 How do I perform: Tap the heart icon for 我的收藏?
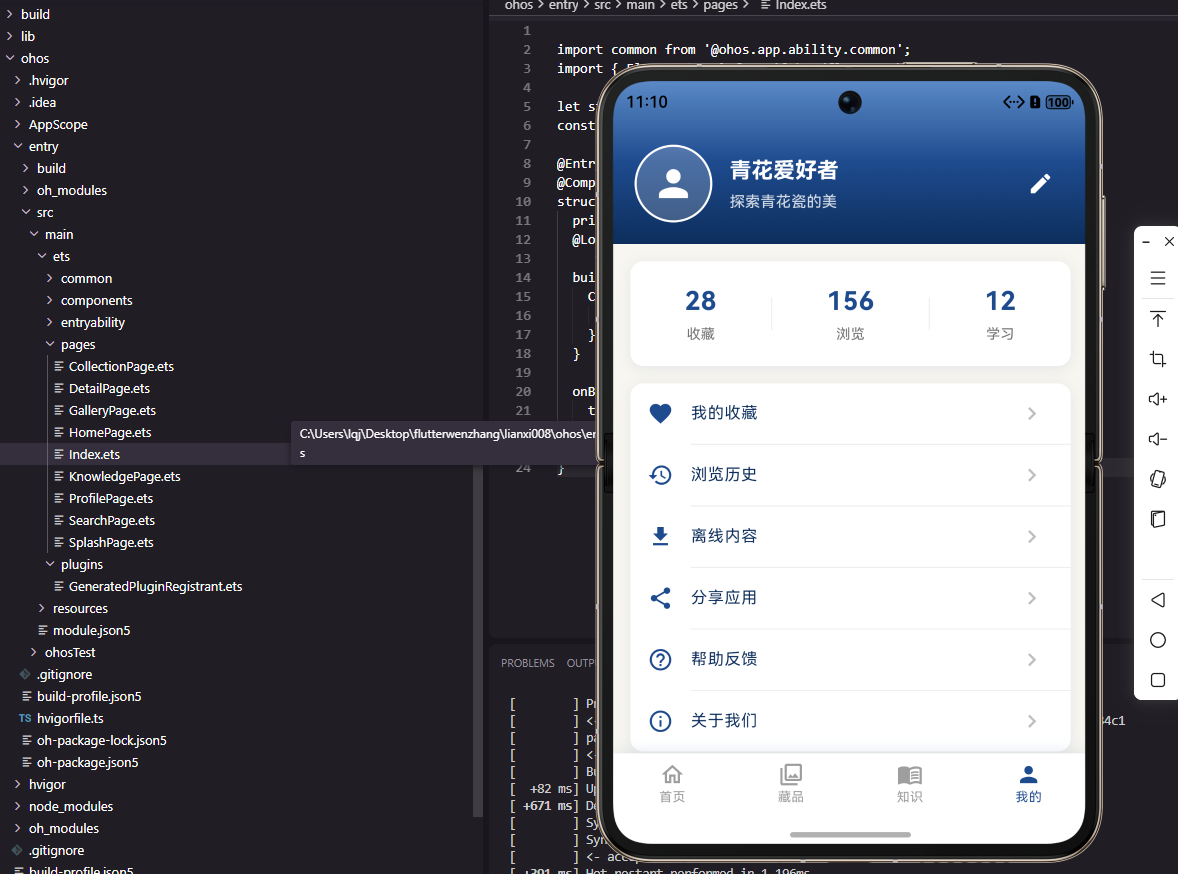[660, 413]
